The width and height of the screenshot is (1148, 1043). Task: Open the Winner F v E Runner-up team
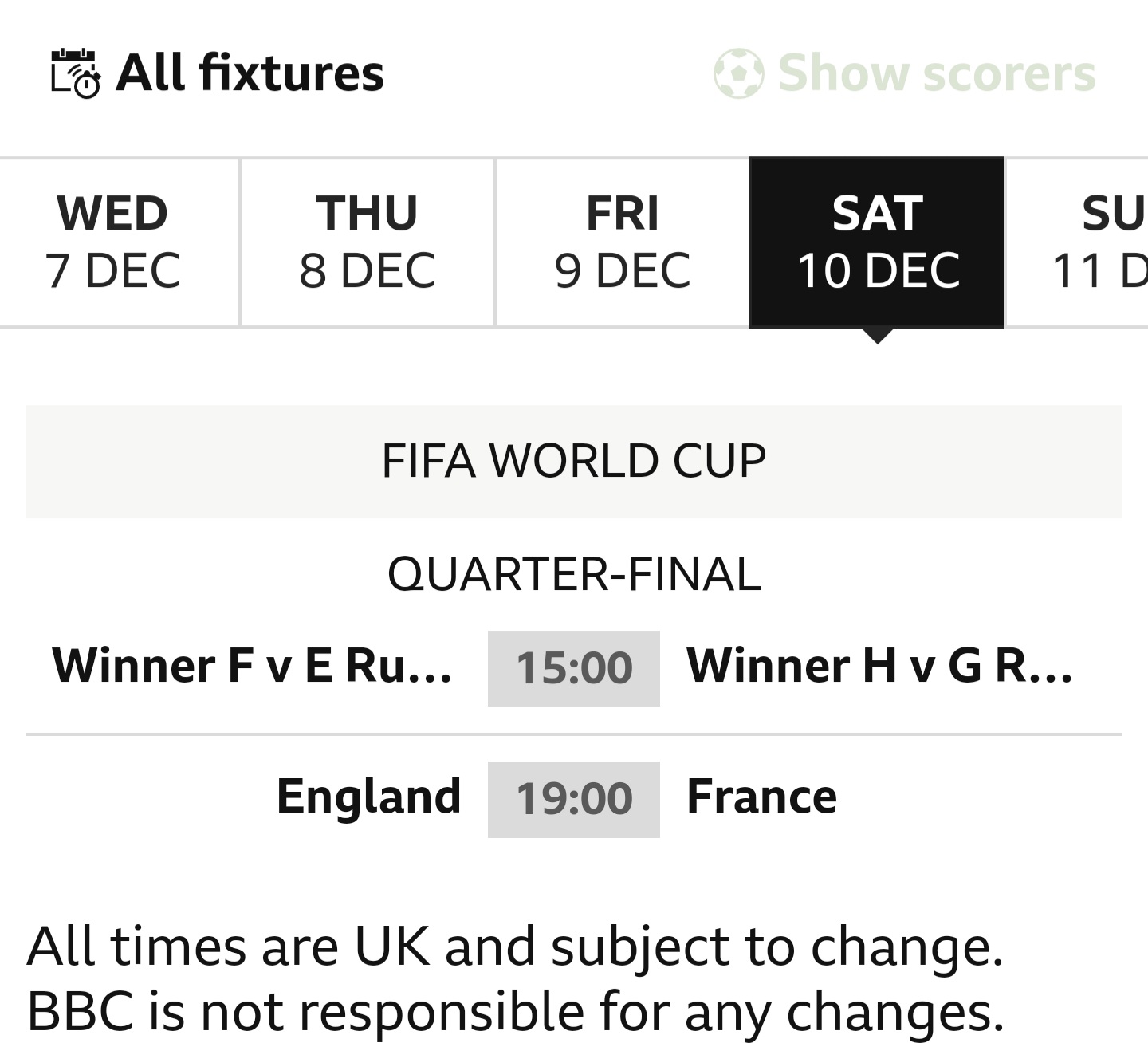pyautogui.click(x=252, y=667)
